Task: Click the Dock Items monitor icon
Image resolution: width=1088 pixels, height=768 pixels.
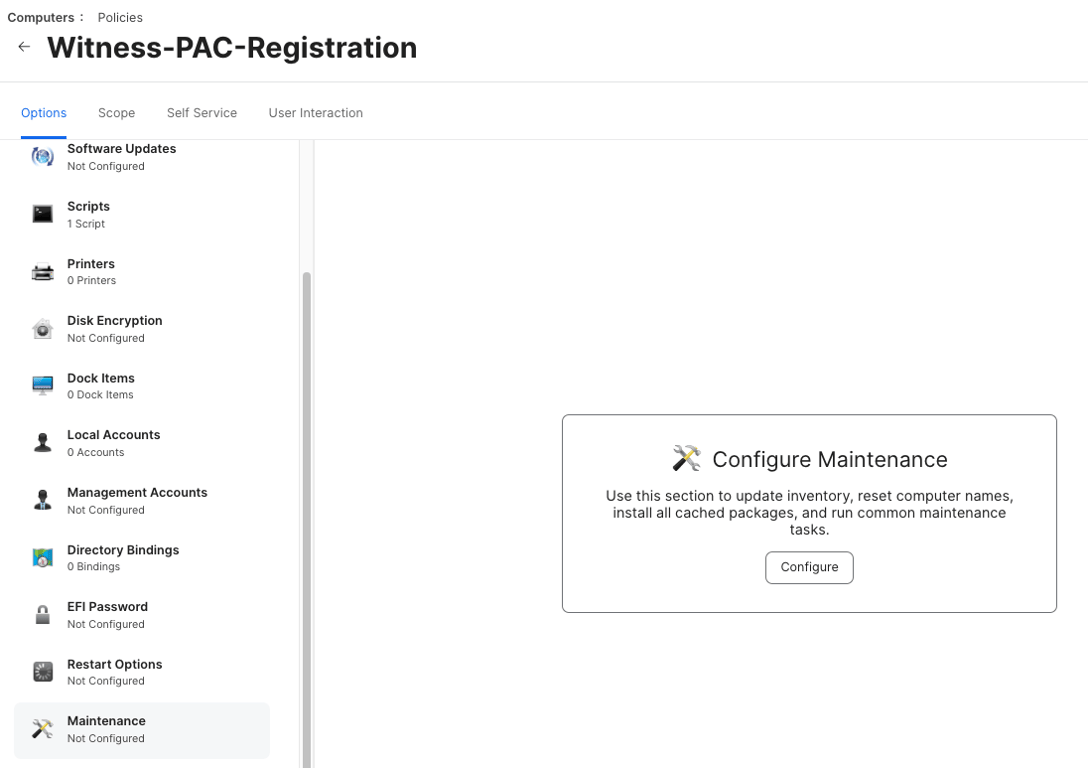Action: tap(42, 386)
